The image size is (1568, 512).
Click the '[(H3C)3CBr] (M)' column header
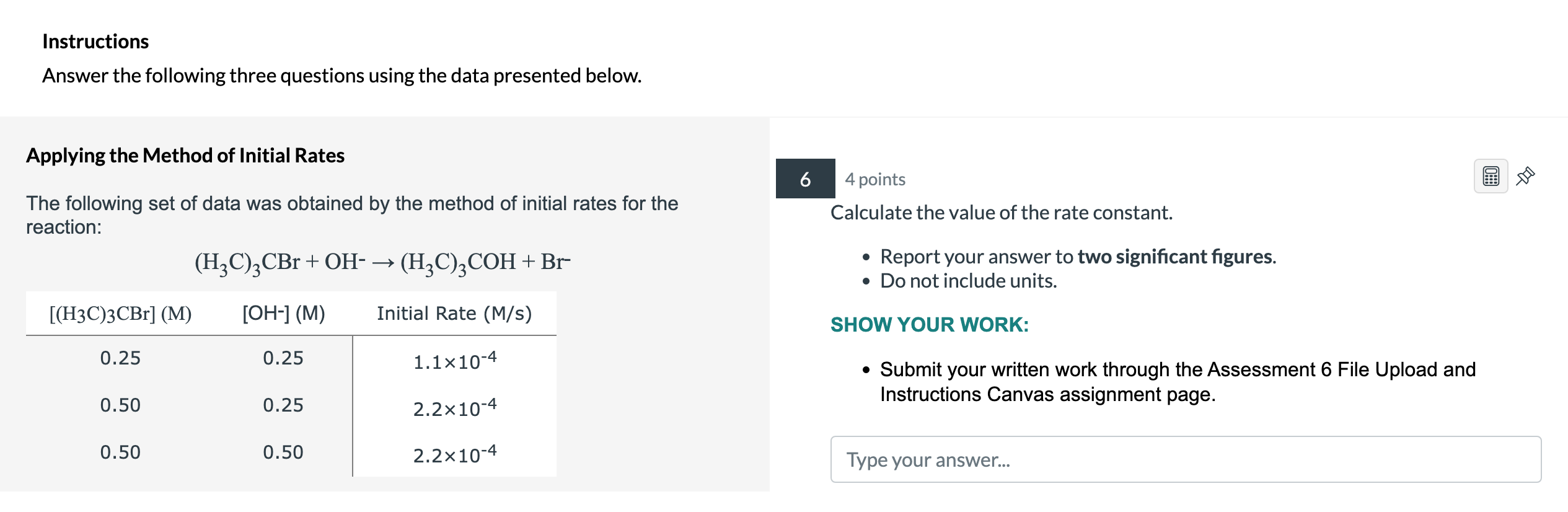click(120, 314)
